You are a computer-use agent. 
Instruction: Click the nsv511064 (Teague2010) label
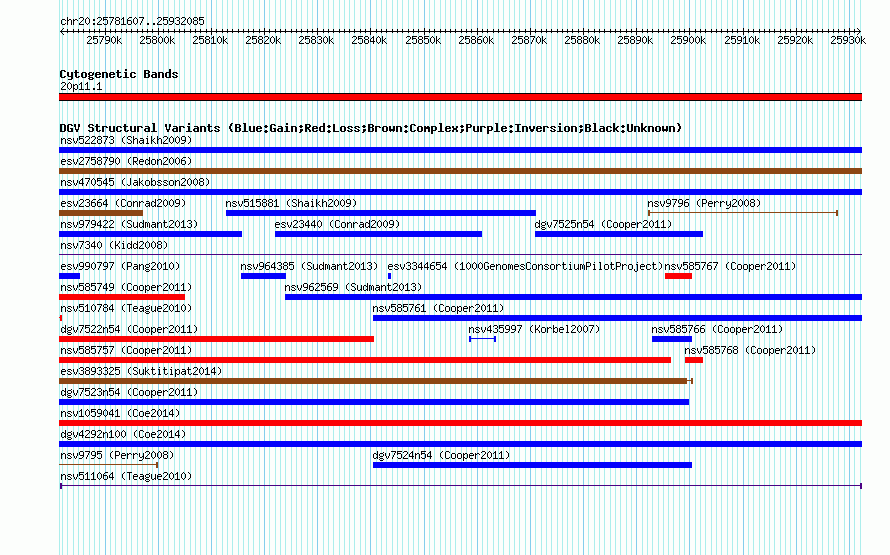pyautogui.click(x=126, y=476)
